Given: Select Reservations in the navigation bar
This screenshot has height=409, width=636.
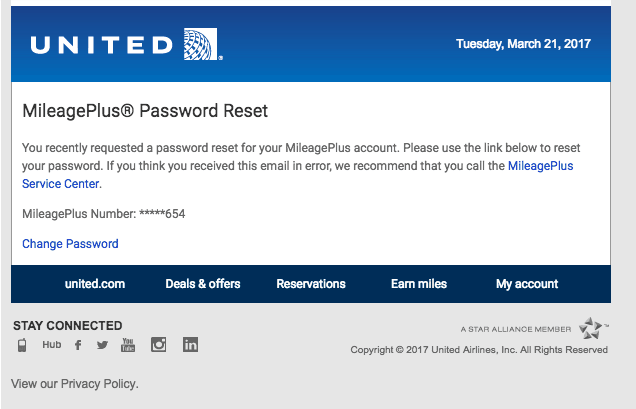Looking at the screenshot, I should [311, 284].
